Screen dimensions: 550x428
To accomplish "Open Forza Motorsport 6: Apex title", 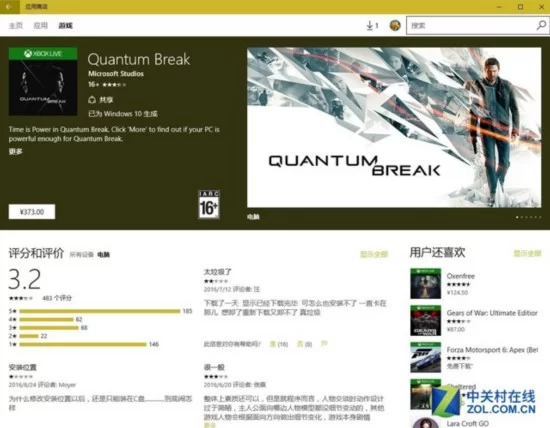I will [492, 350].
